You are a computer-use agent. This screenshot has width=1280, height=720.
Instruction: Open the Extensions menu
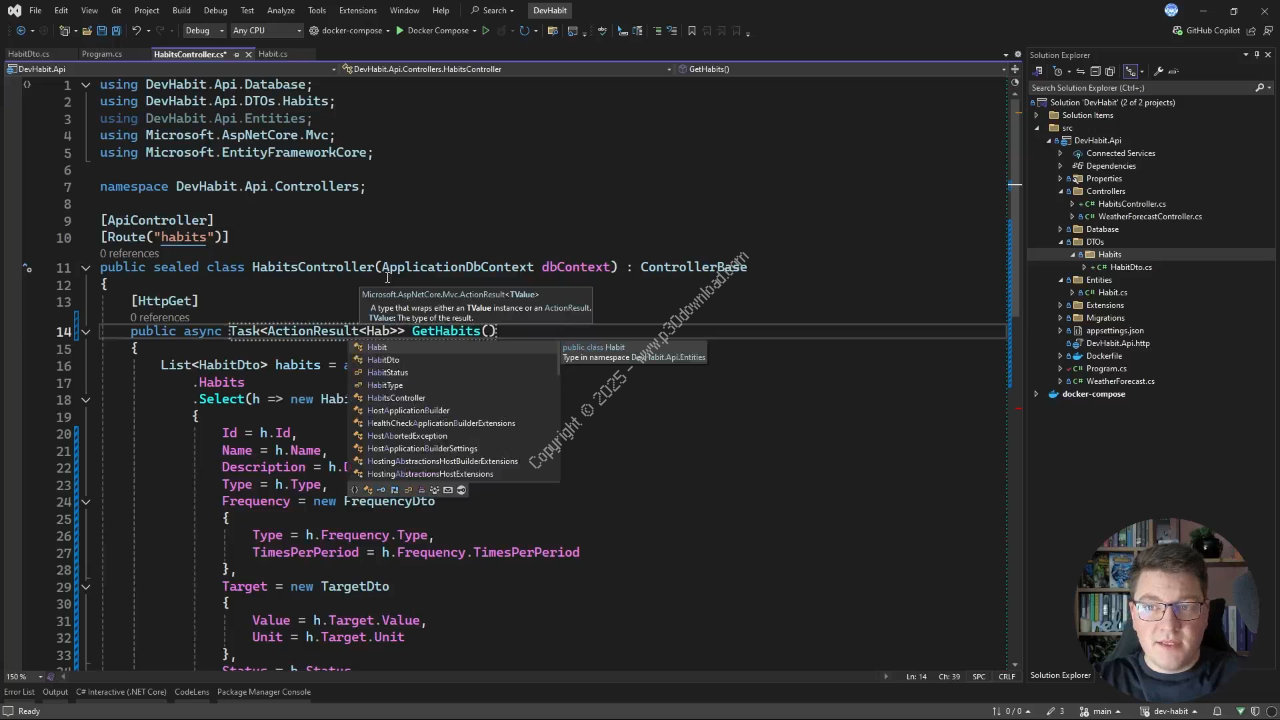point(357,10)
